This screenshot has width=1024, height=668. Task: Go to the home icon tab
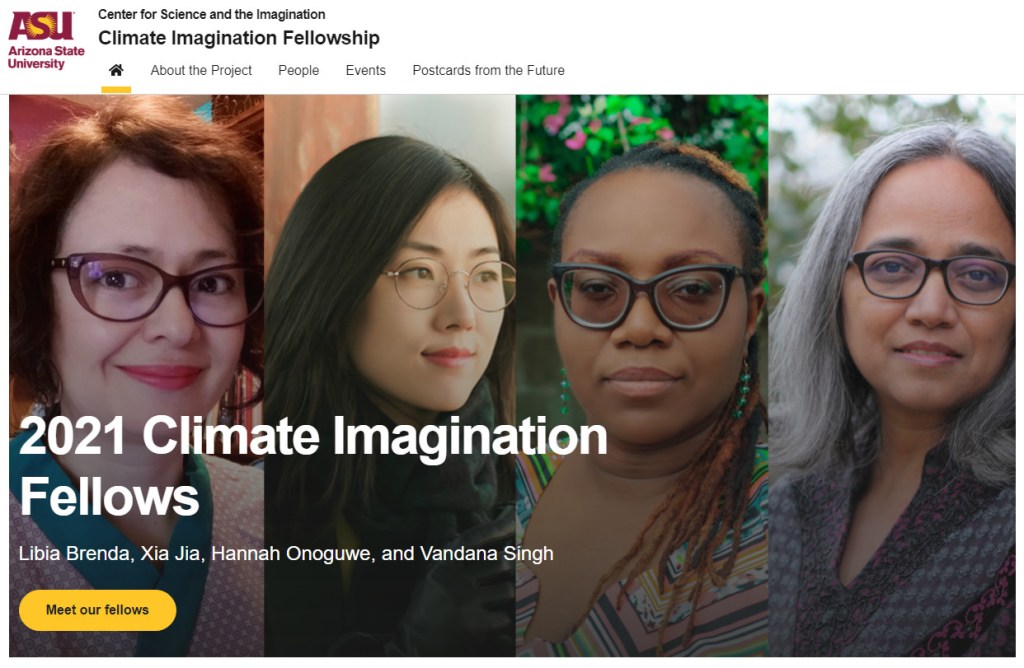(x=116, y=70)
